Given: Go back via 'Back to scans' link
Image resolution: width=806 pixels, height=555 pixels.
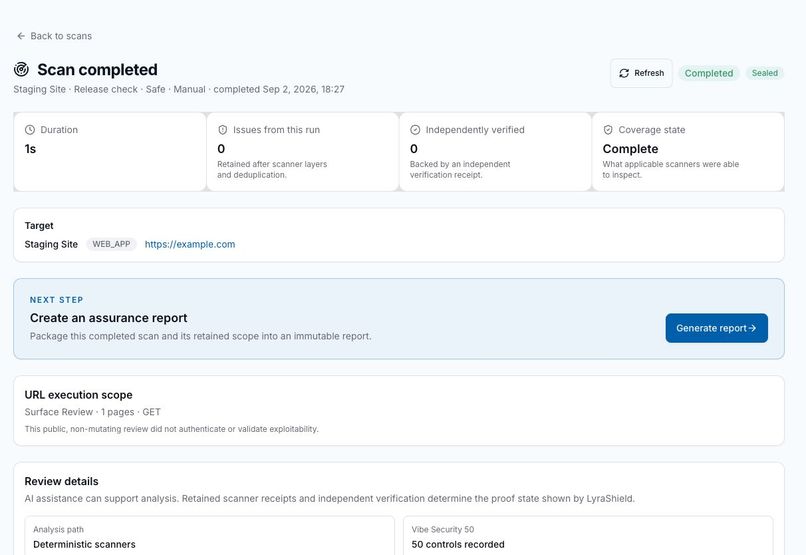Looking at the screenshot, I should tap(54, 36).
